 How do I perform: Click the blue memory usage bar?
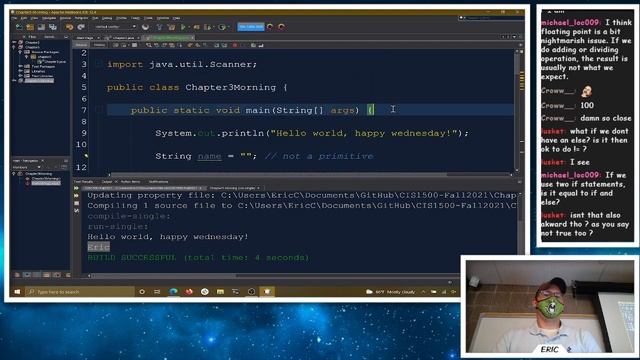tap(251, 27)
